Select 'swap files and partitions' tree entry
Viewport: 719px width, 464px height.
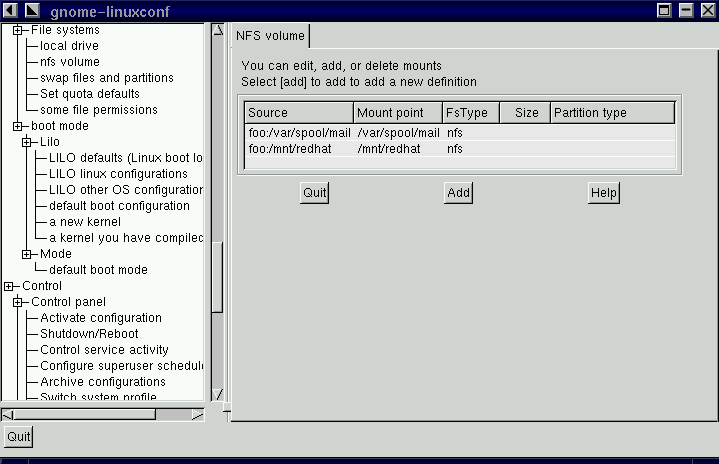coord(106,78)
